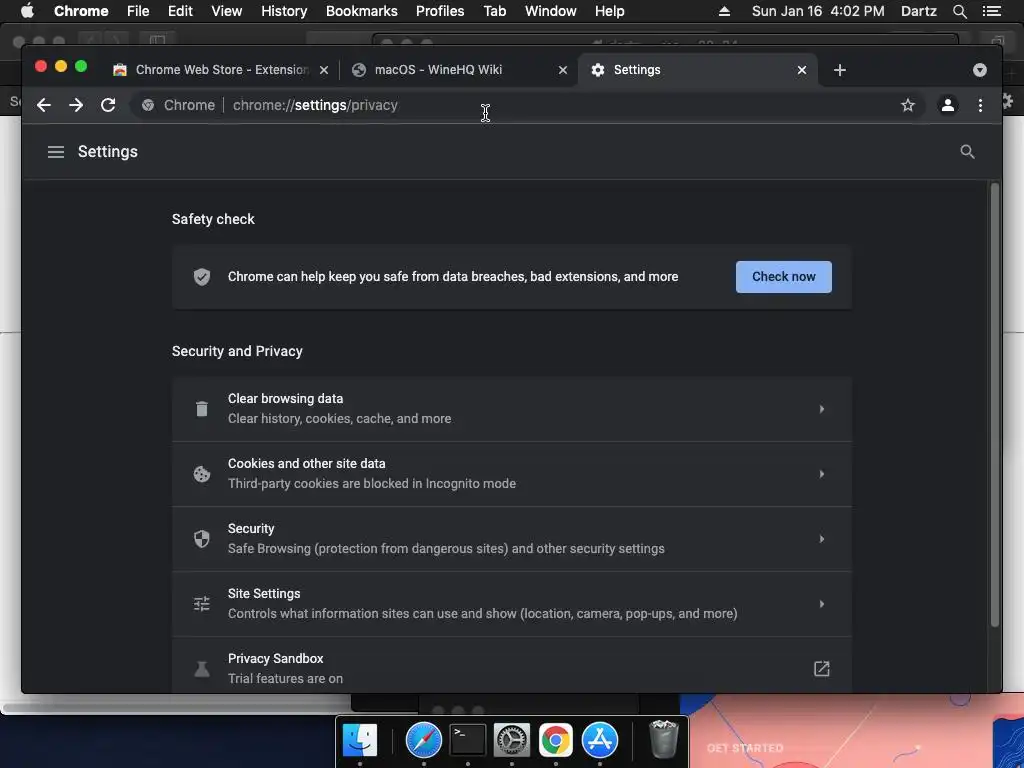Viewport: 1024px width, 768px height.
Task: Open Clear browsing data
Action: (512, 409)
